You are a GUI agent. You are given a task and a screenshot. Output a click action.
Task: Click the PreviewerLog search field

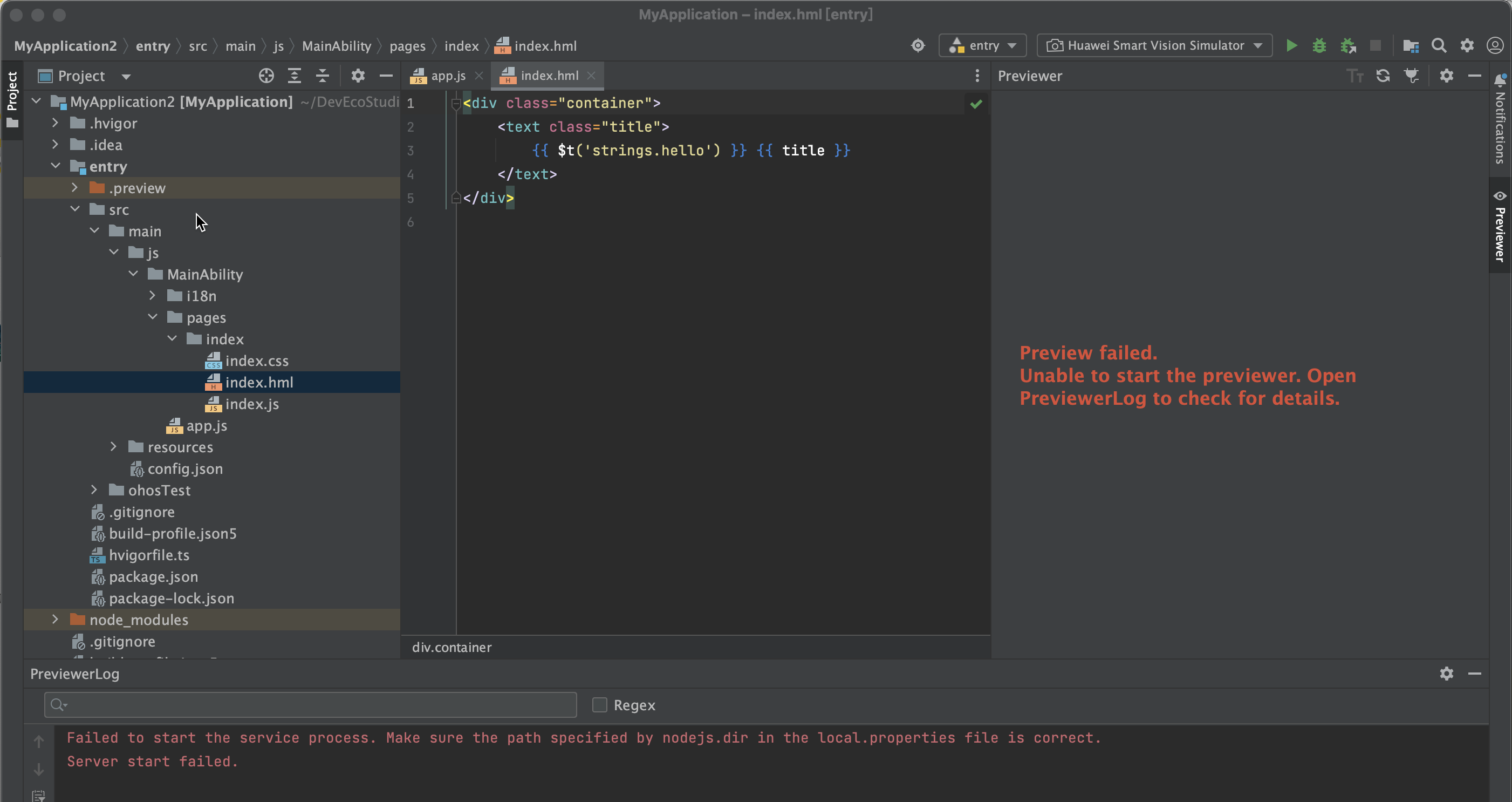(x=311, y=704)
